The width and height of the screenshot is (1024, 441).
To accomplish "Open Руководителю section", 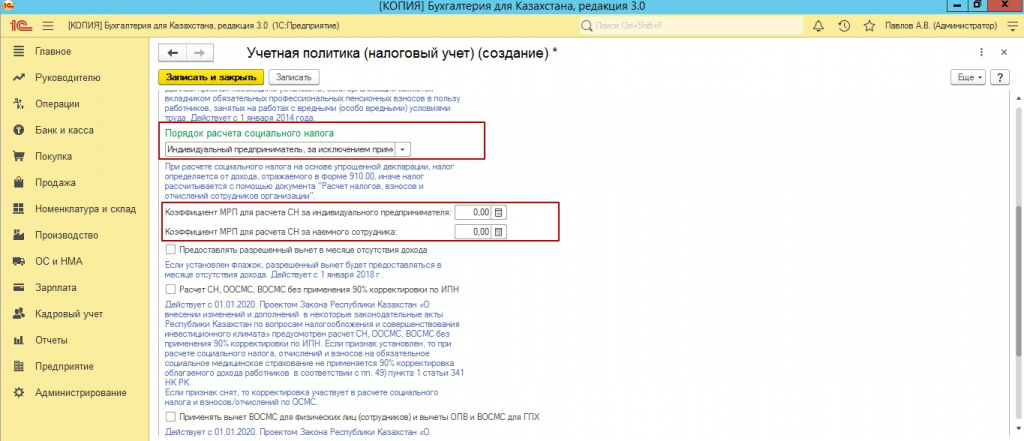I will 68,78.
